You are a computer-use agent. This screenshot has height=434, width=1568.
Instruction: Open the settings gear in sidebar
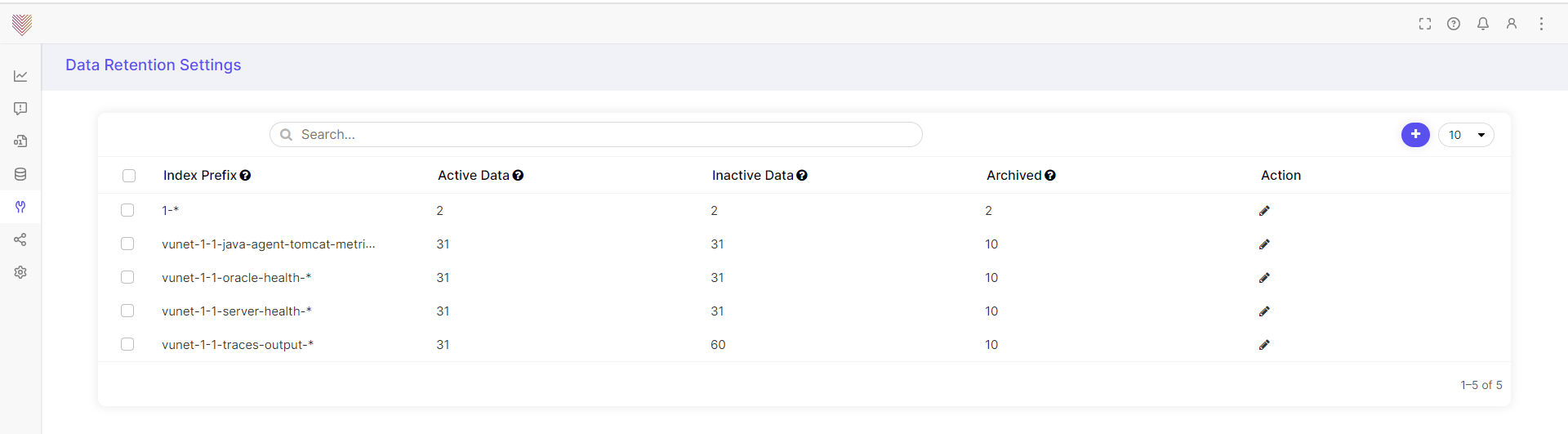click(x=20, y=272)
